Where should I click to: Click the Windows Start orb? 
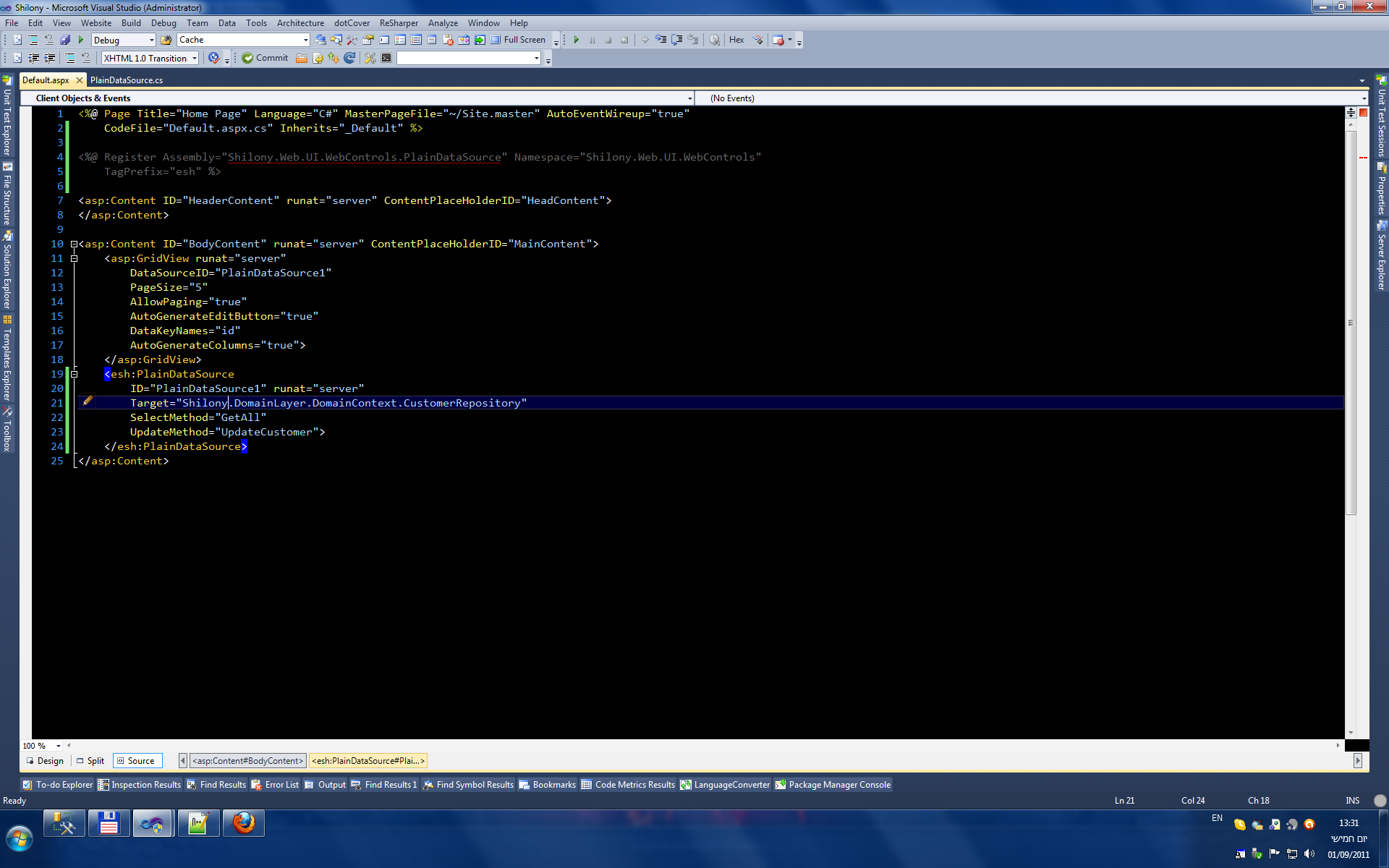tap(20, 838)
